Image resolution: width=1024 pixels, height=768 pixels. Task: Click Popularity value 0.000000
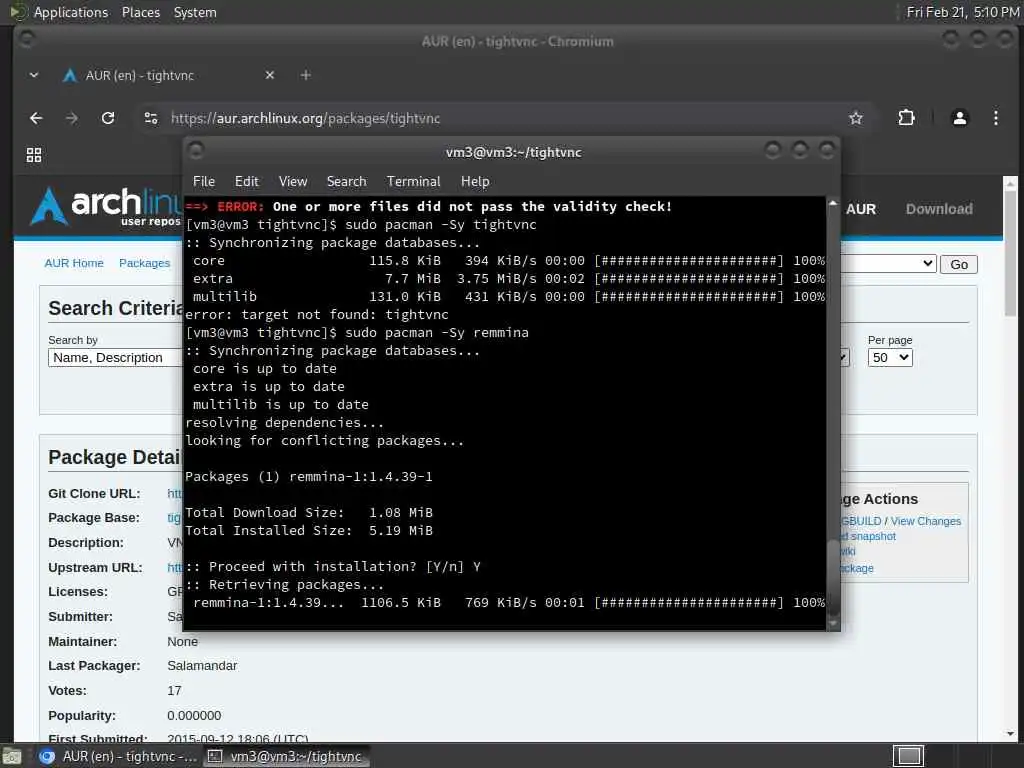(194, 716)
